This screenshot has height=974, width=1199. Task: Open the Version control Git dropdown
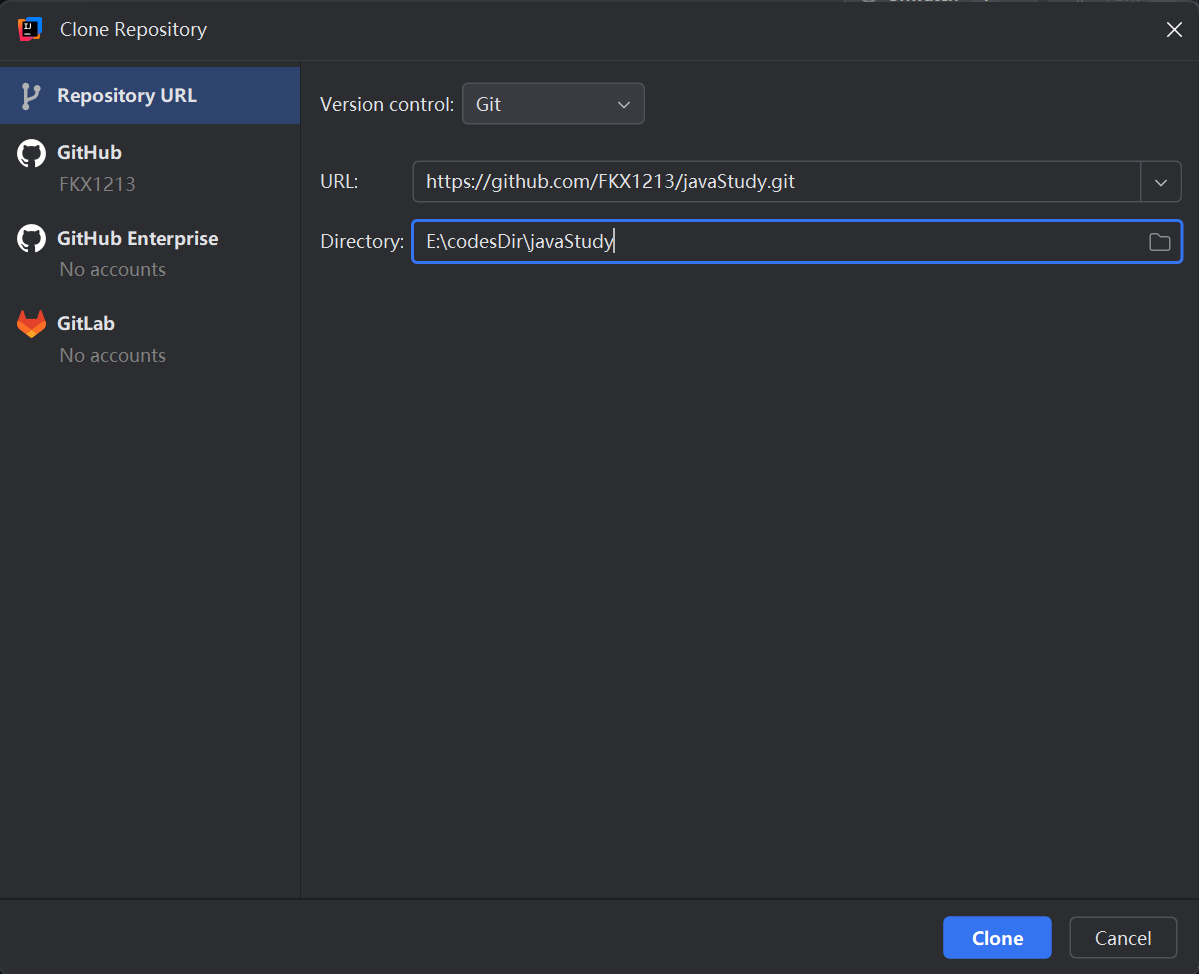click(553, 104)
